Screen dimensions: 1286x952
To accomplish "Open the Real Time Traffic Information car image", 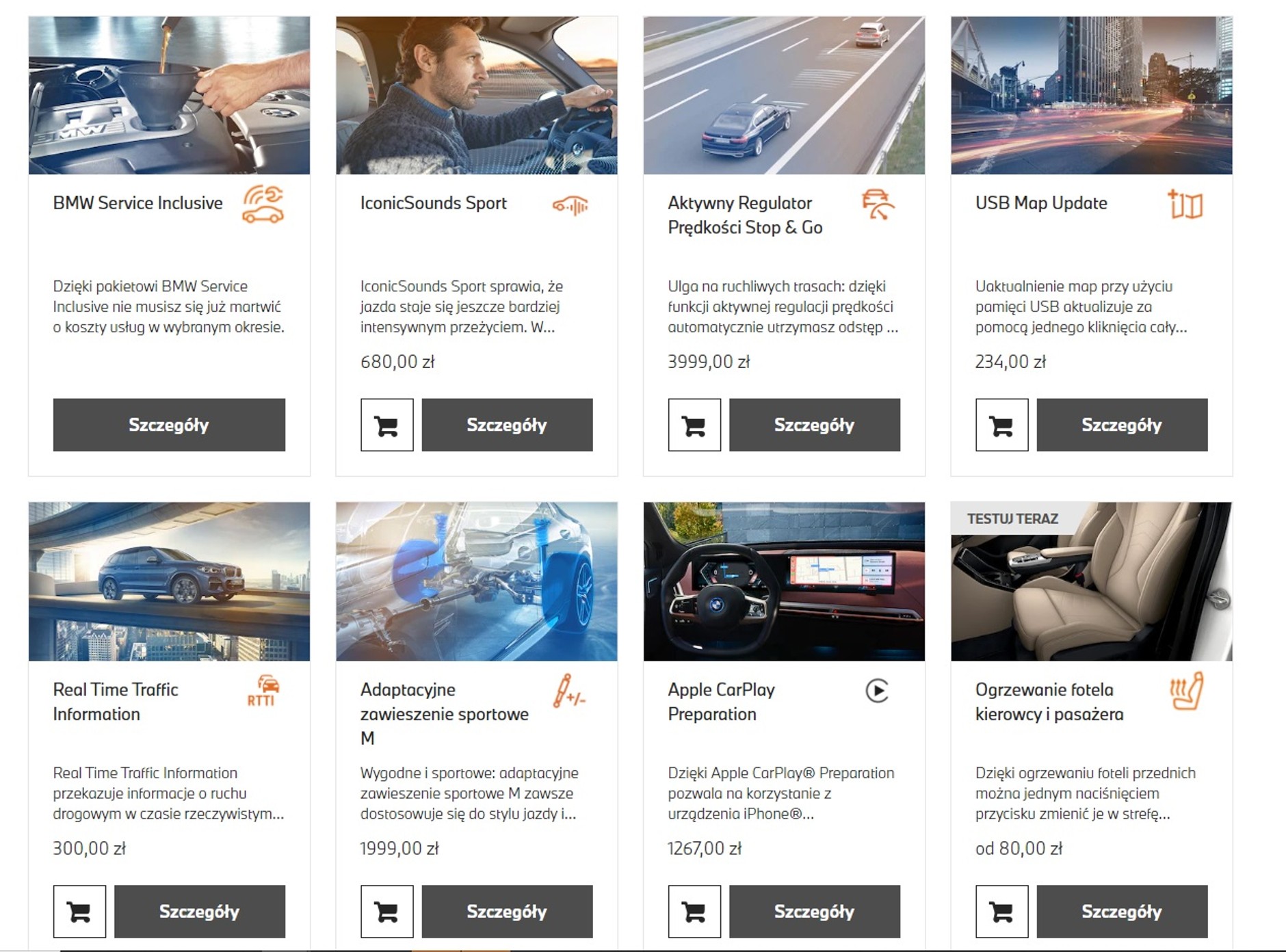I will click(x=169, y=581).
